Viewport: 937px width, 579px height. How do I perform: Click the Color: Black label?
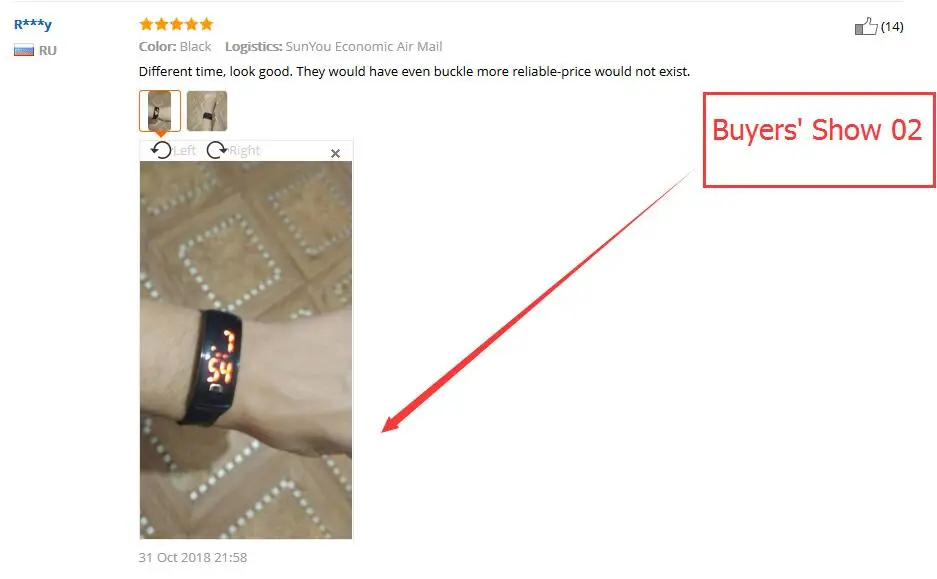pos(175,47)
